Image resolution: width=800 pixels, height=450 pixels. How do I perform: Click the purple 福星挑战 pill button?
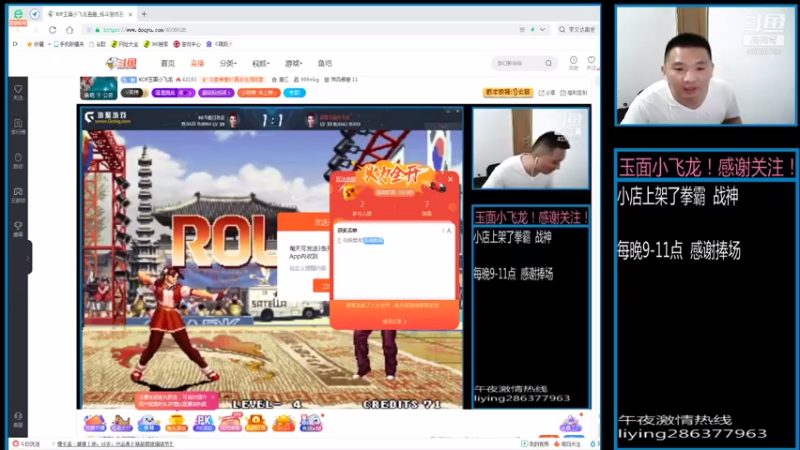coord(173,93)
